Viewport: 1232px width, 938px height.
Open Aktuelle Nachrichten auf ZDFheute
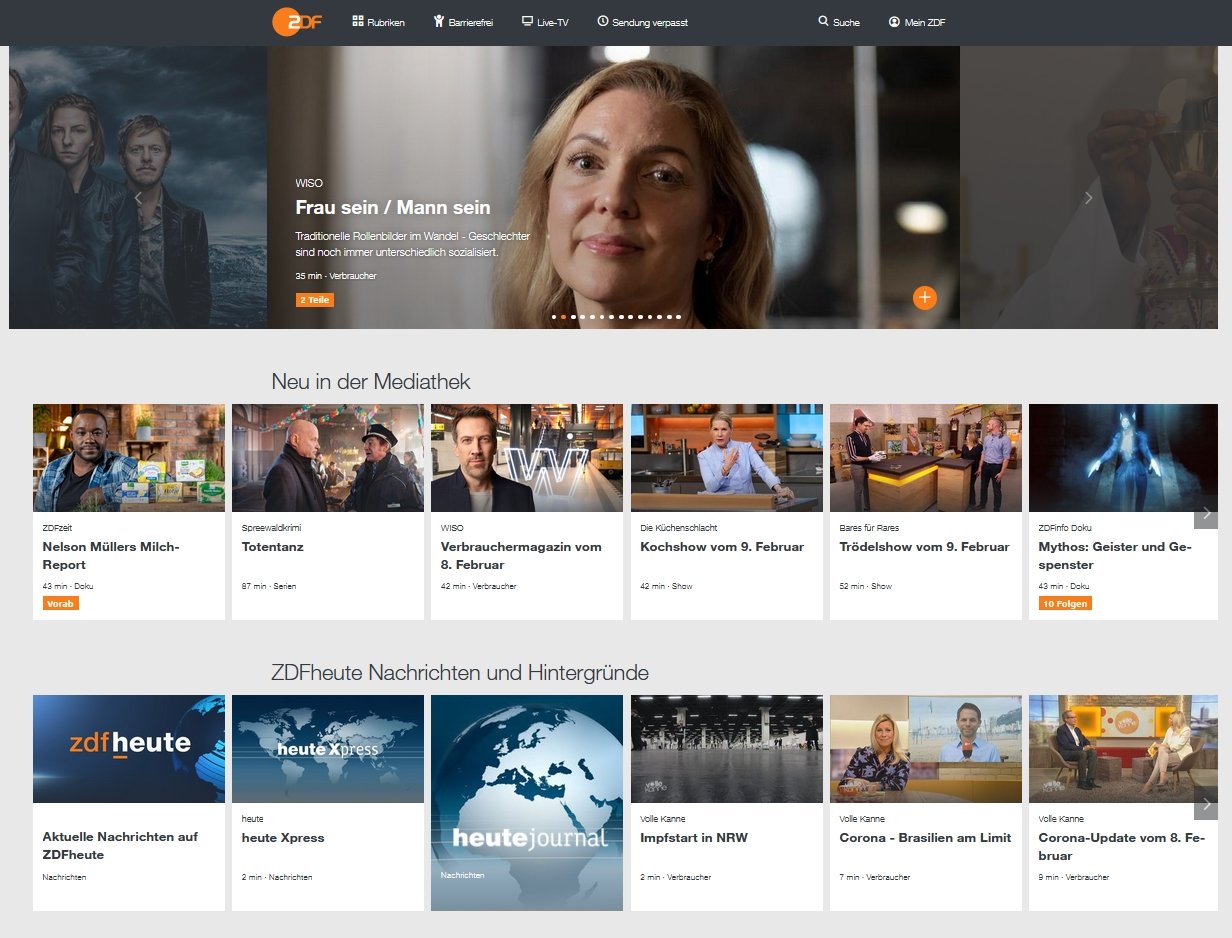tap(120, 846)
